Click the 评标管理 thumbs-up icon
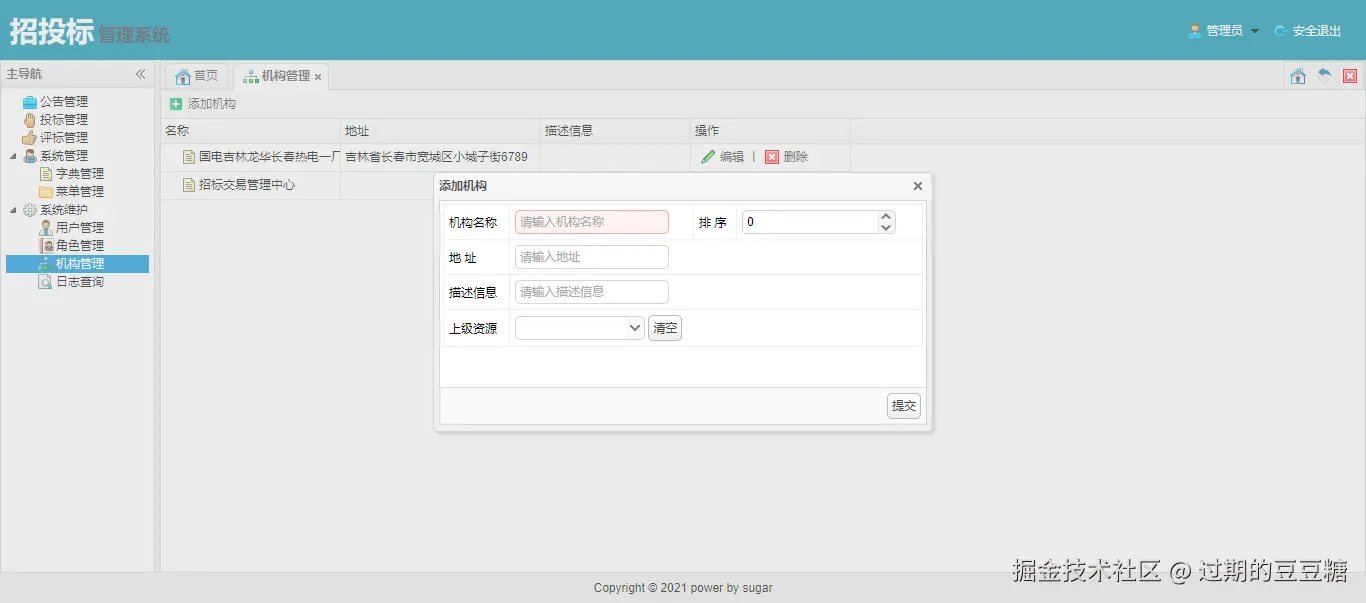The image size is (1366, 603). [x=30, y=138]
